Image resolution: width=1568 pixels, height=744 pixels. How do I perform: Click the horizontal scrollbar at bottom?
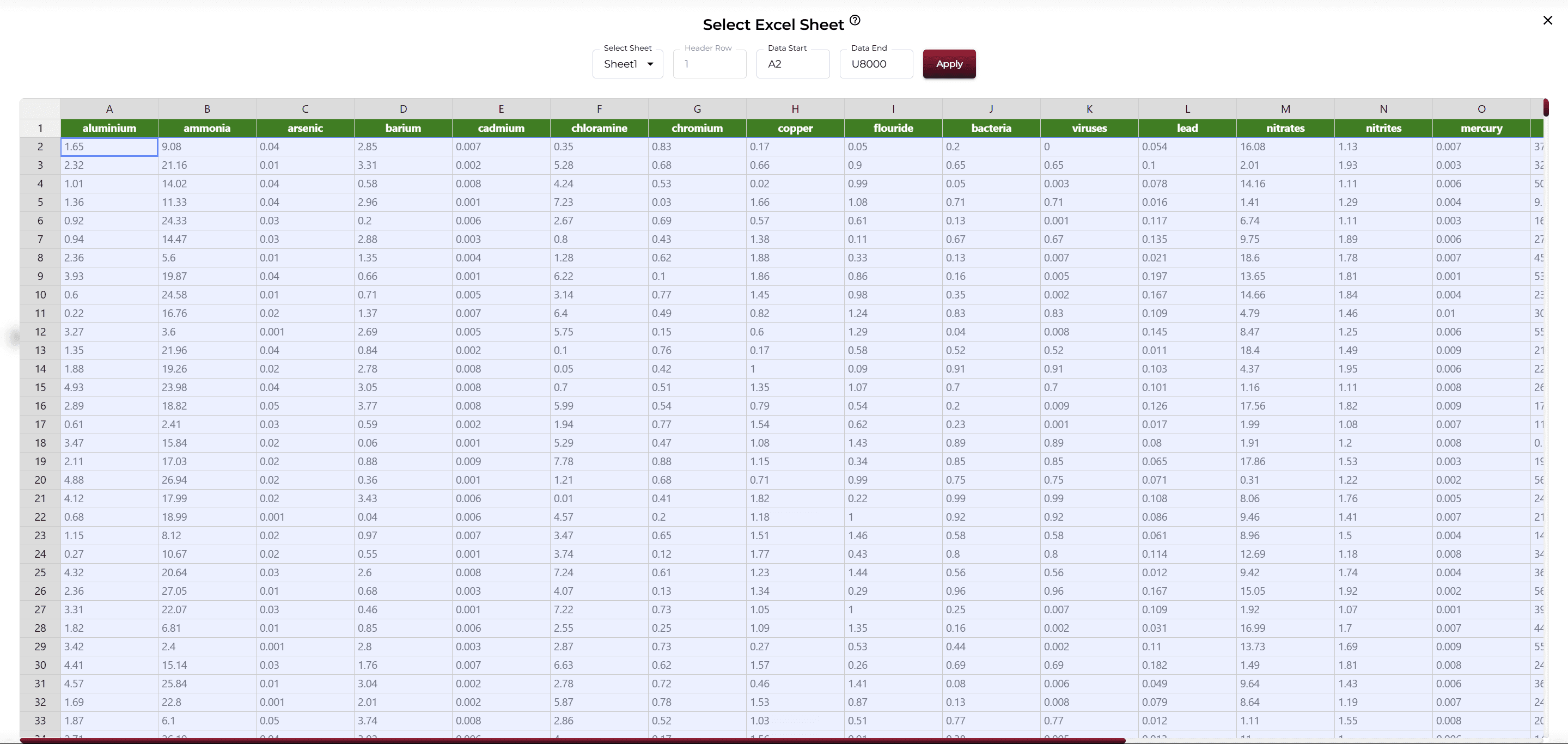point(572,740)
